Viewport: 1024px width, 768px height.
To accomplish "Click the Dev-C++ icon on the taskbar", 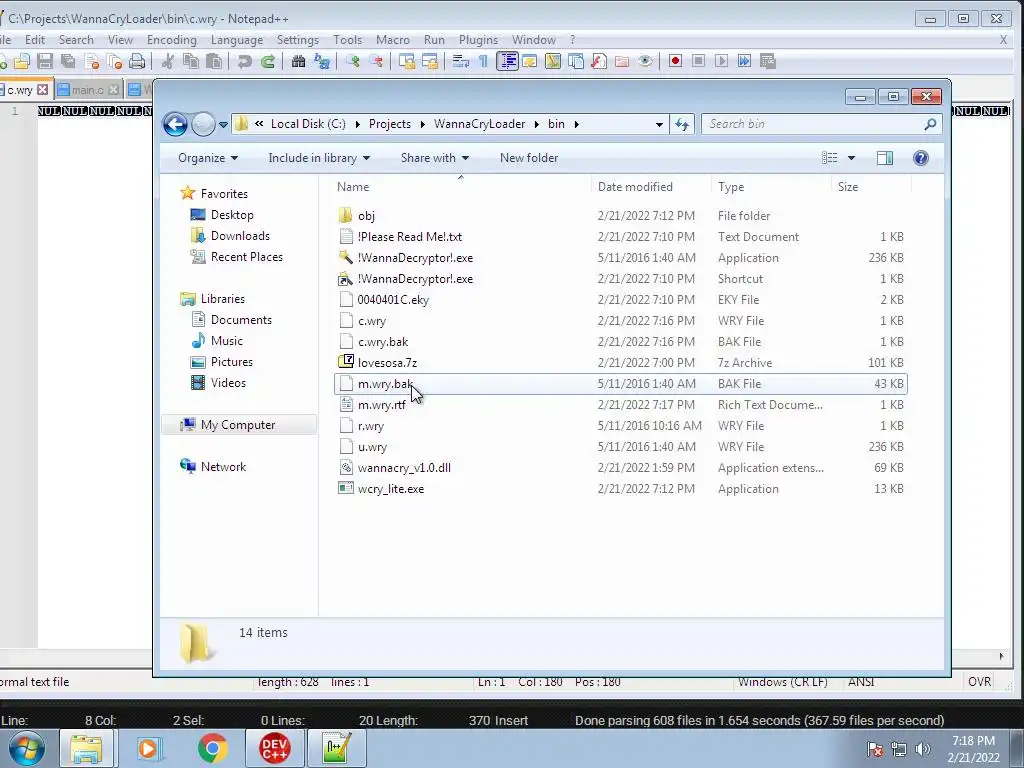I will point(275,748).
